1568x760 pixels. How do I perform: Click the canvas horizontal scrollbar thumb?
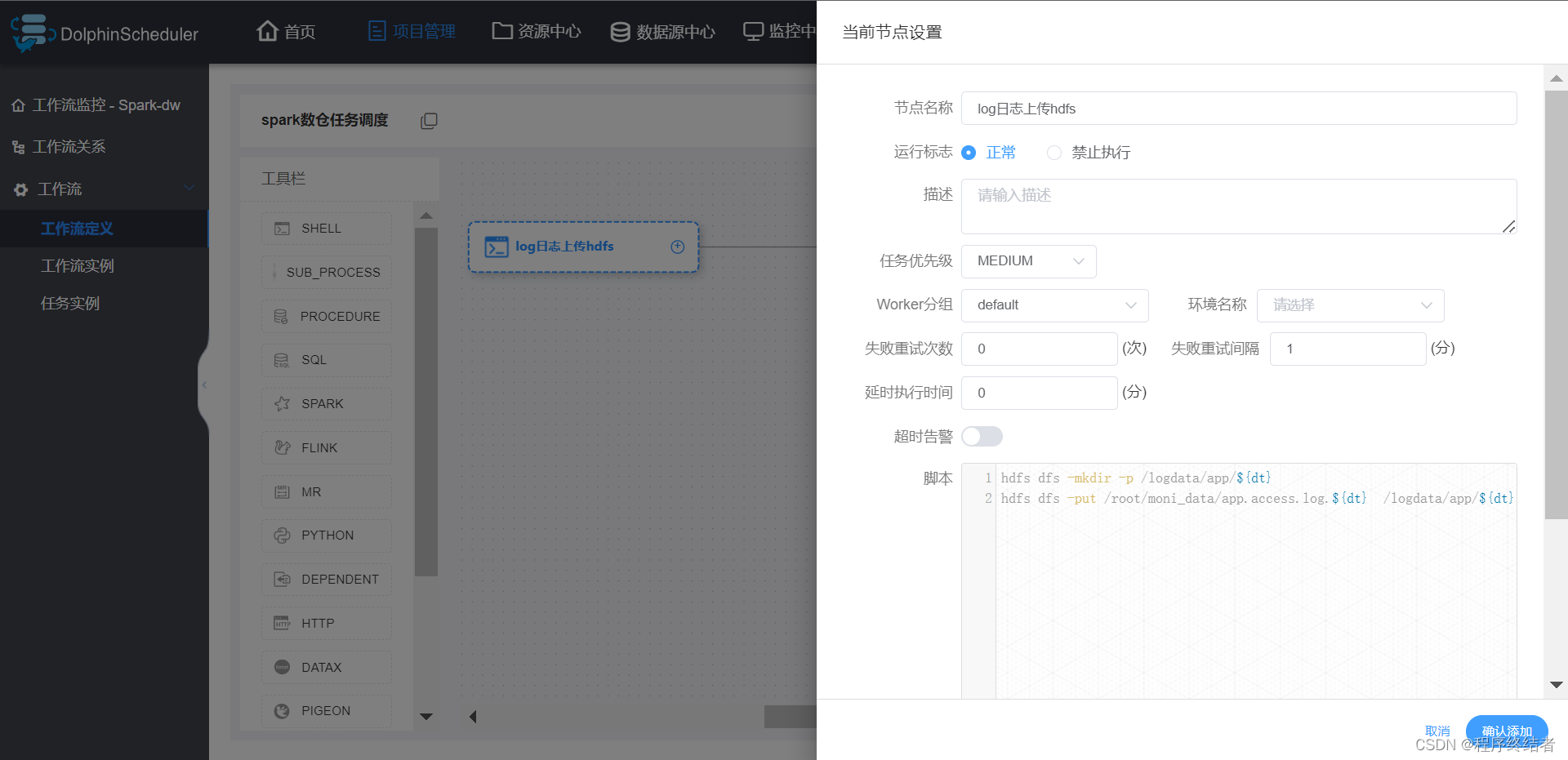(x=790, y=717)
